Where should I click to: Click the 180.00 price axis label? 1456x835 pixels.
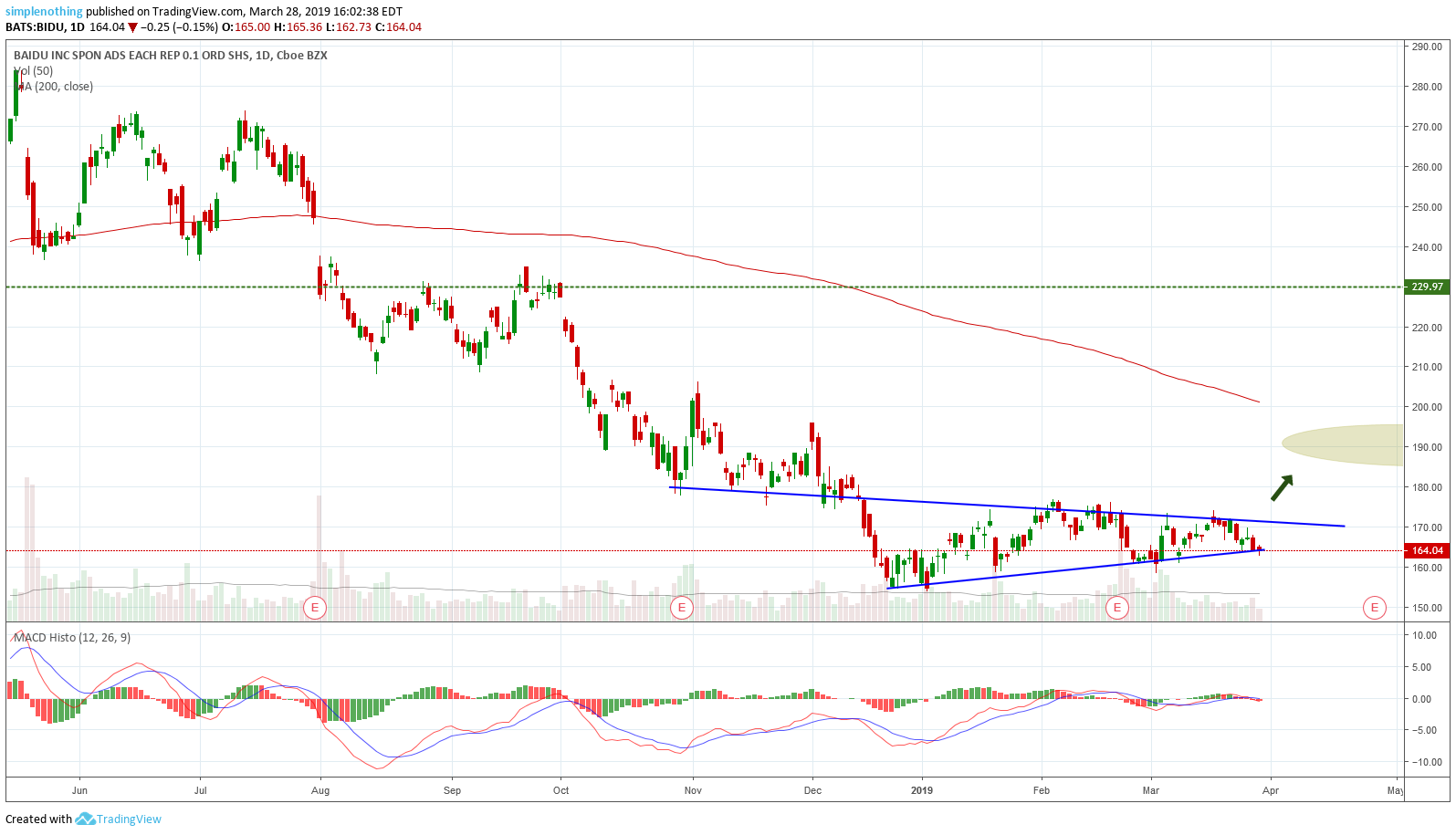coord(1427,487)
